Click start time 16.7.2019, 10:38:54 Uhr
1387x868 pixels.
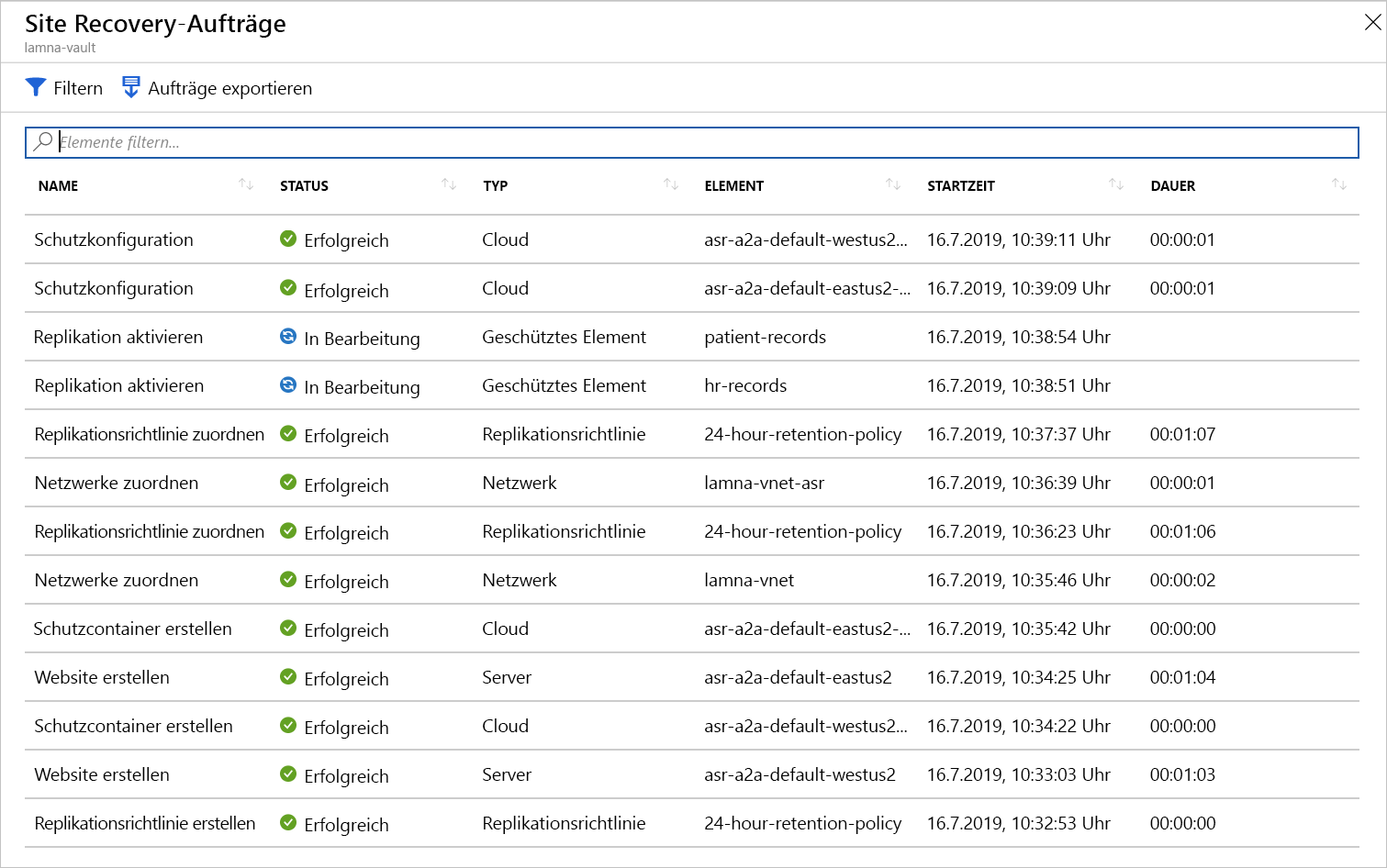1019,337
